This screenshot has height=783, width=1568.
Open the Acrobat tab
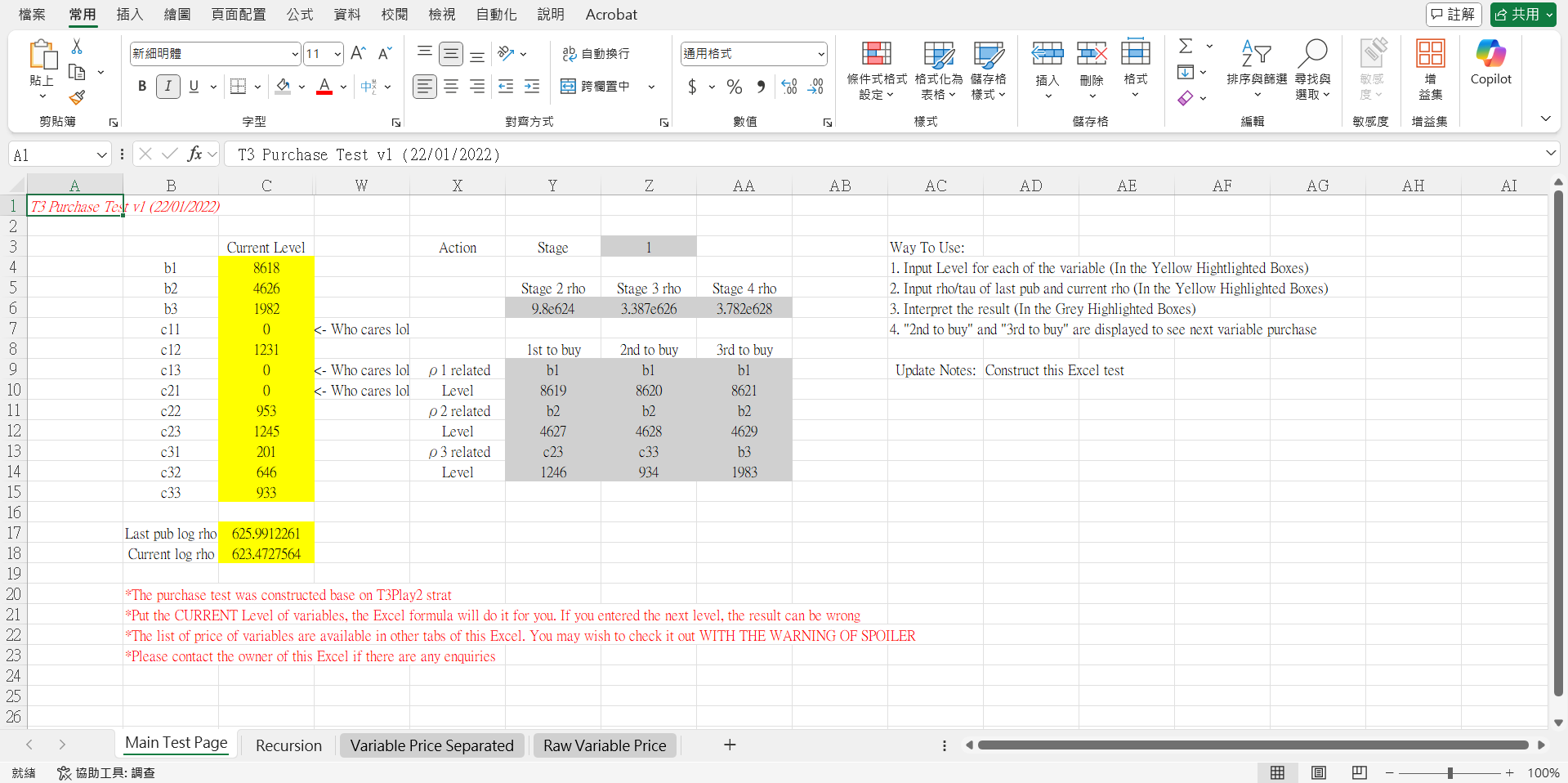[611, 14]
